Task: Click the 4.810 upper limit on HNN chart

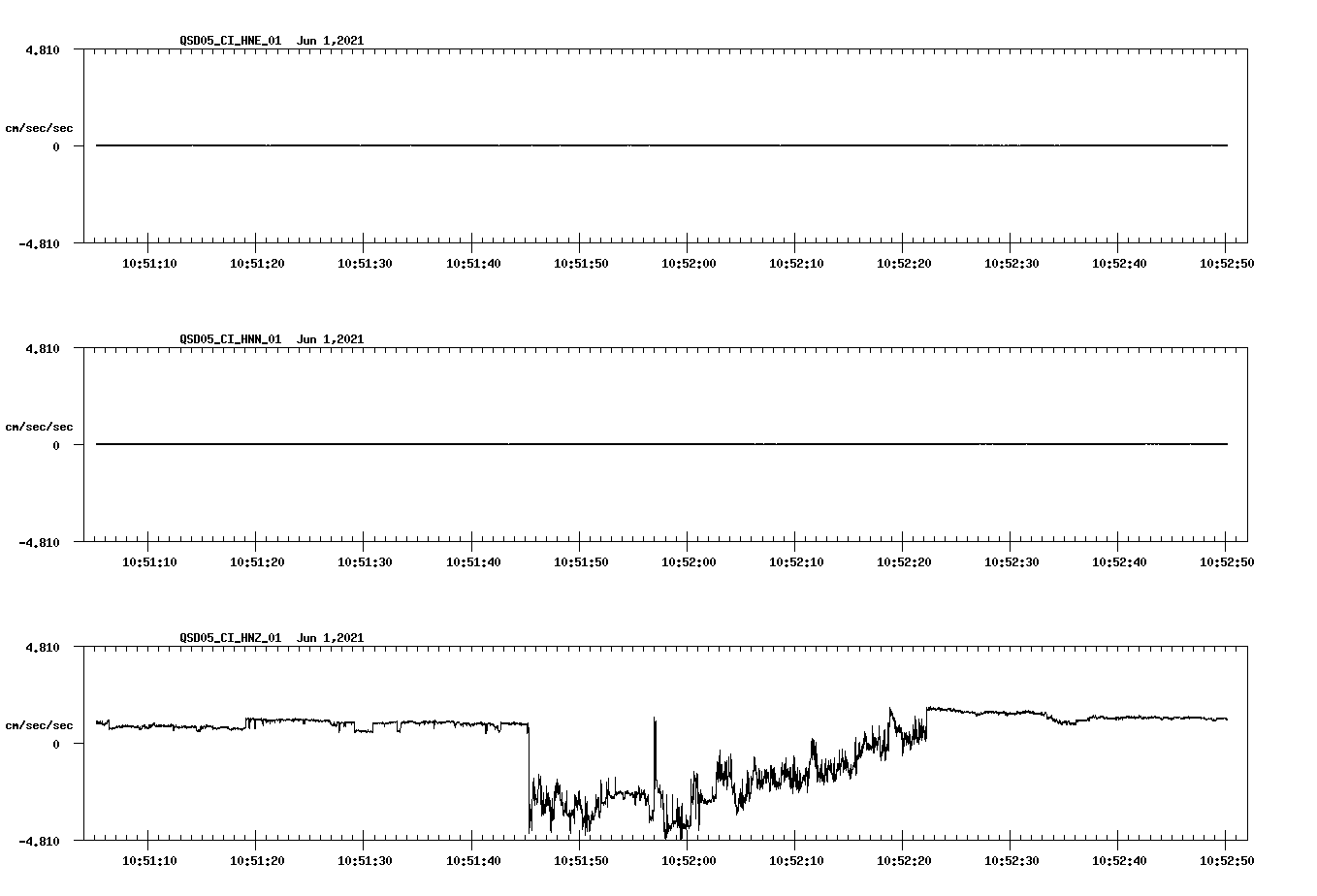Action: (43, 348)
